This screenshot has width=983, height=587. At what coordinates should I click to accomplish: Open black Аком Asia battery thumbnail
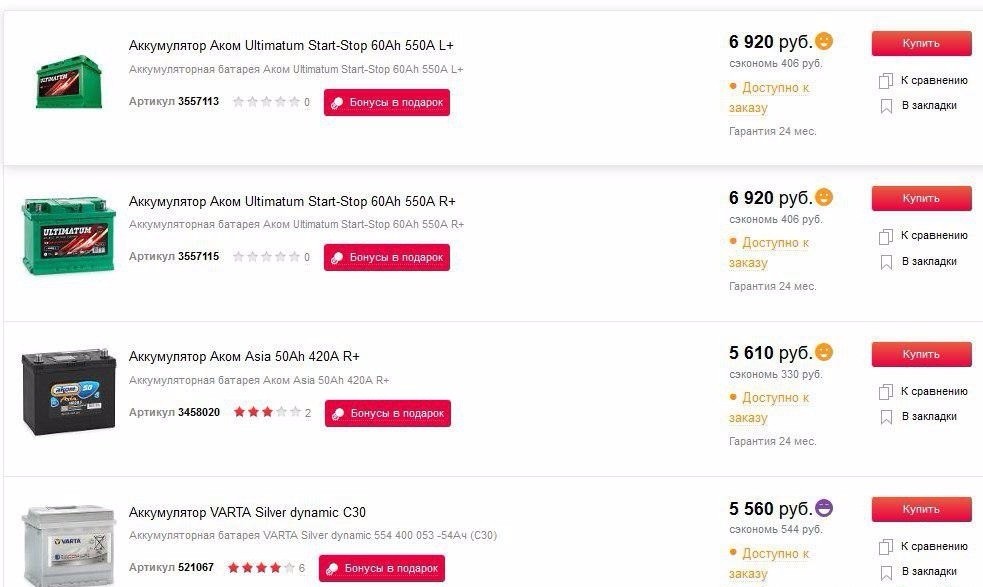click(69, 390)
